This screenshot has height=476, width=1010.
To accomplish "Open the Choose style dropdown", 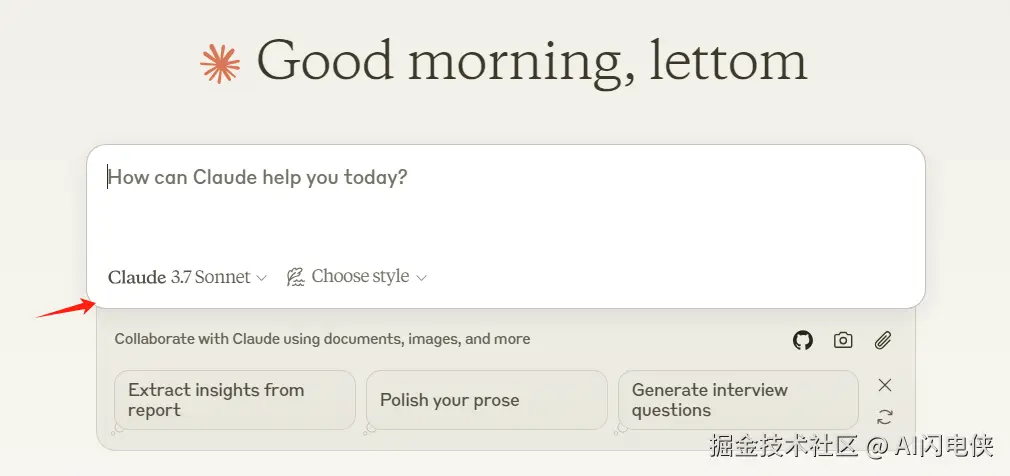I will [x=358, y=277].
